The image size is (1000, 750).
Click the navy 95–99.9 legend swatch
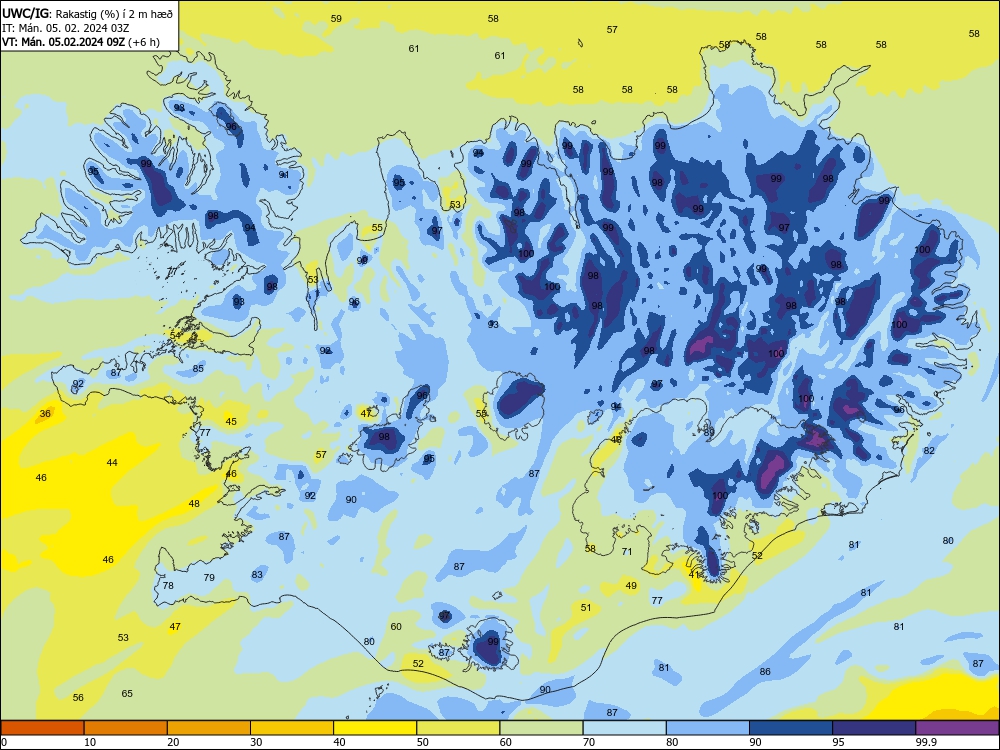pos(874,727)
